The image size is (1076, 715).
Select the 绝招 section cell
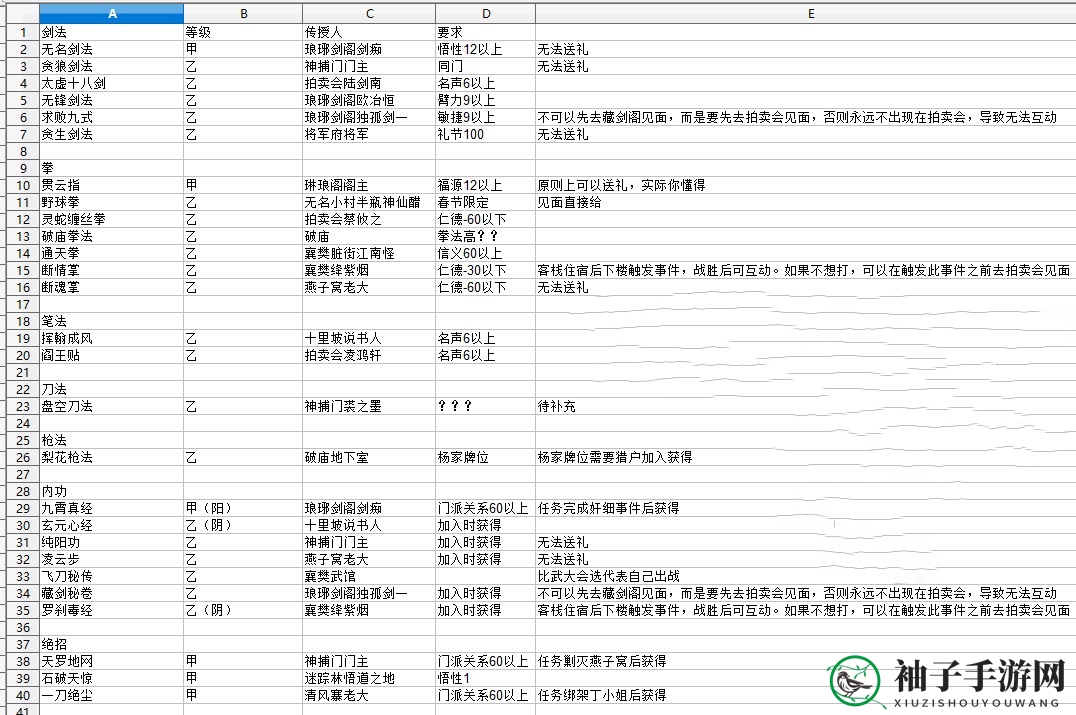111,644
